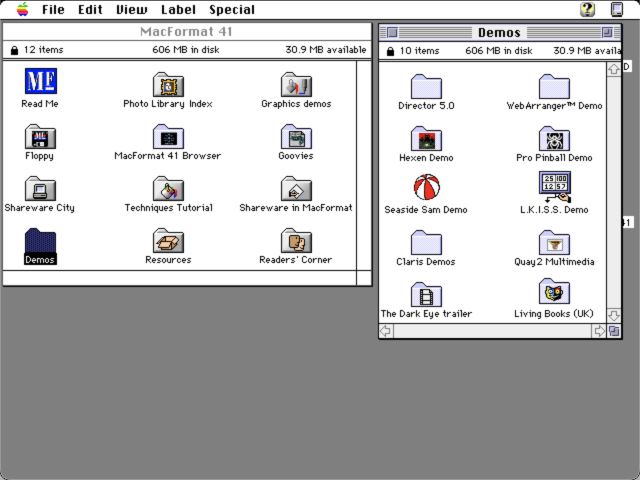Viewport: 640px width, 480px height.
Task: Click the '12 items' status text
Action: (43, 50)
